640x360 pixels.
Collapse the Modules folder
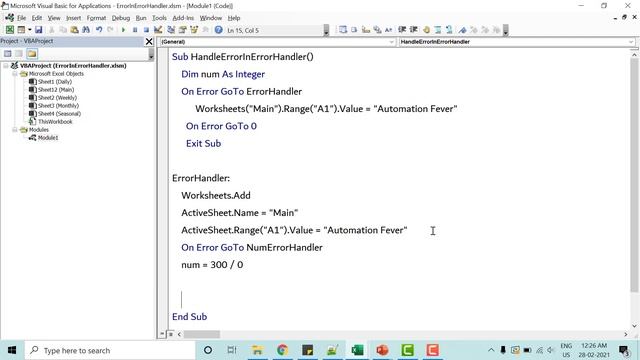[15, 129]
